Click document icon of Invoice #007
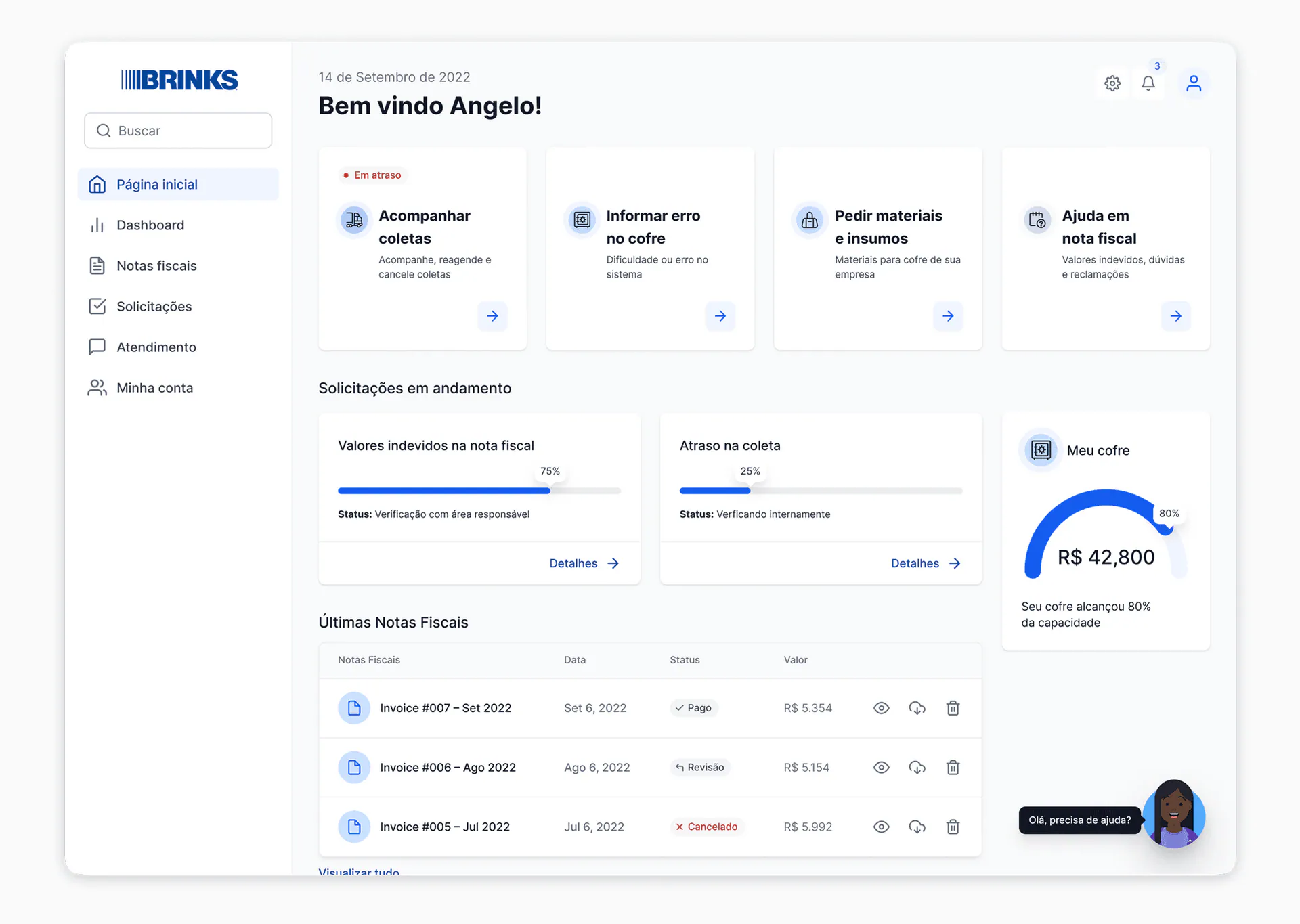Viewport: 1300px width, 924px height. pyautogui.click(x=354, y=708)
